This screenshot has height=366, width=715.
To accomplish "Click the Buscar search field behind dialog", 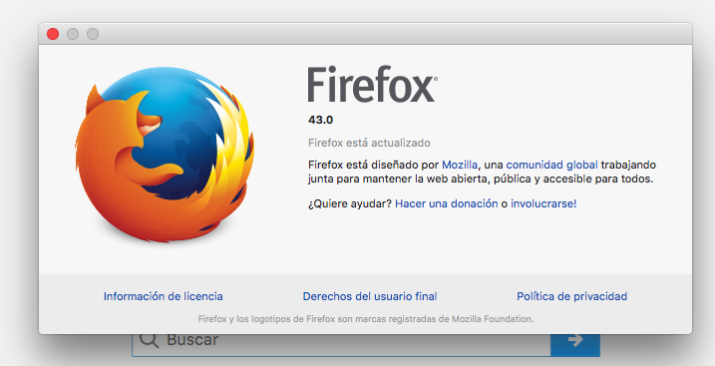I will [x=342, y=345].
